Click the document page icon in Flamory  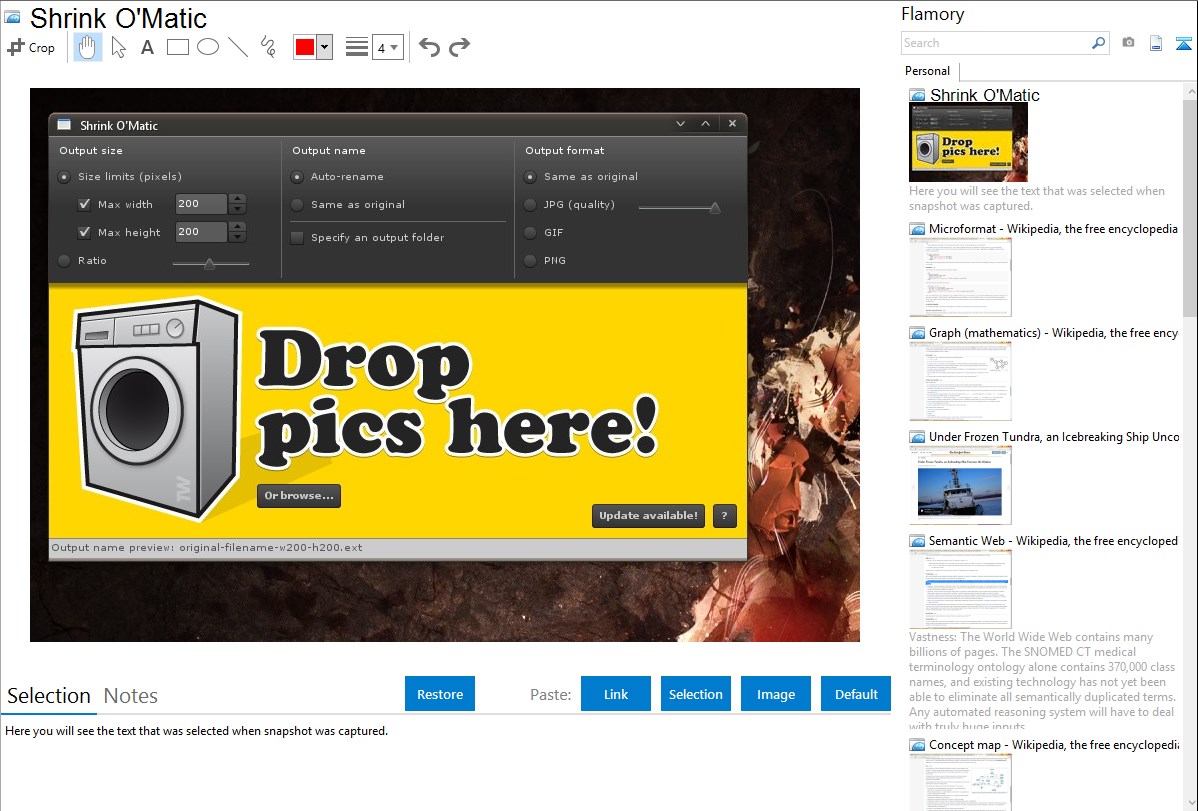[1156, 43]
